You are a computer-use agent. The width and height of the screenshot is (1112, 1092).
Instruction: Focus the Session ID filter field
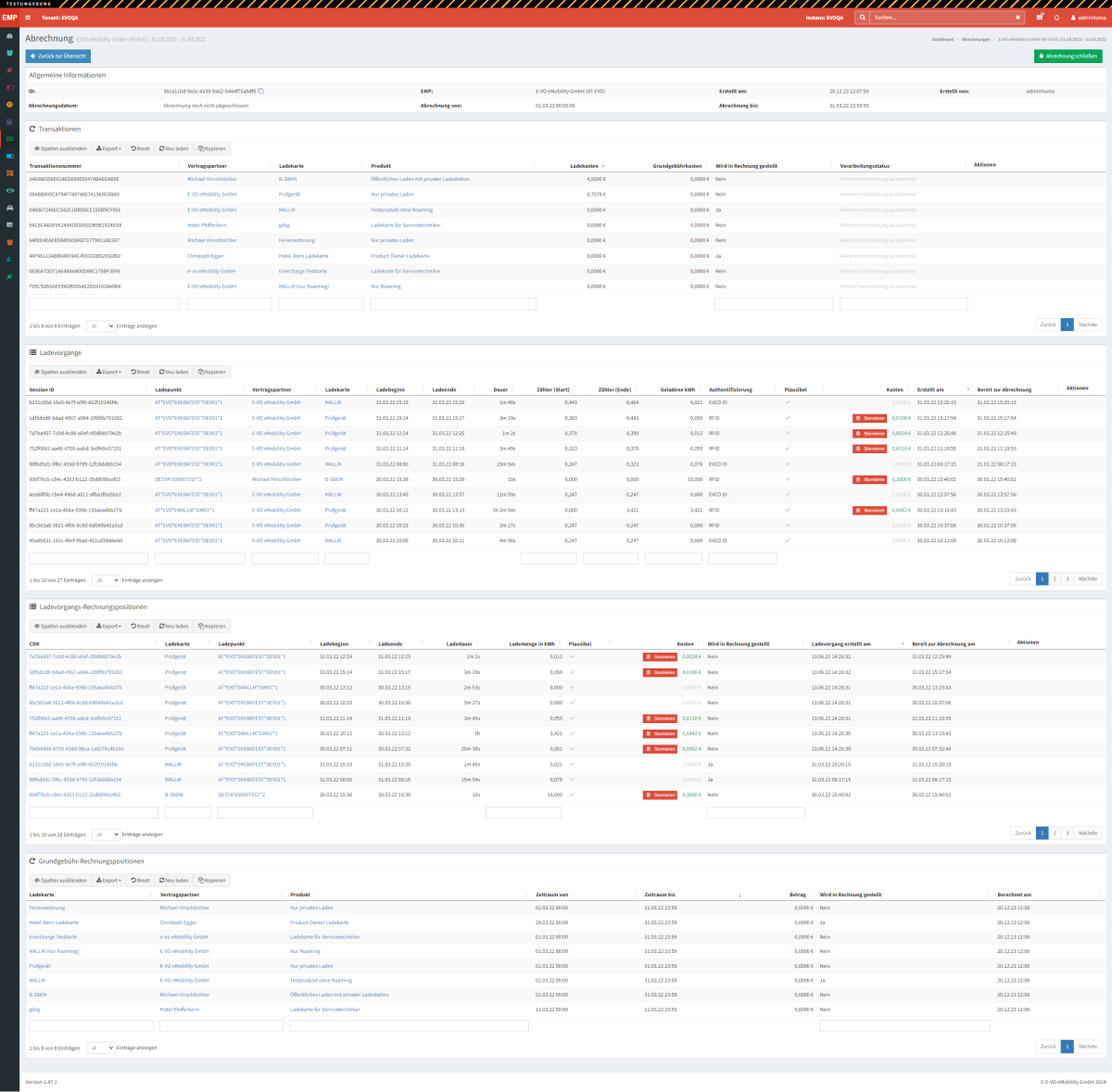(x=89, y=559)
